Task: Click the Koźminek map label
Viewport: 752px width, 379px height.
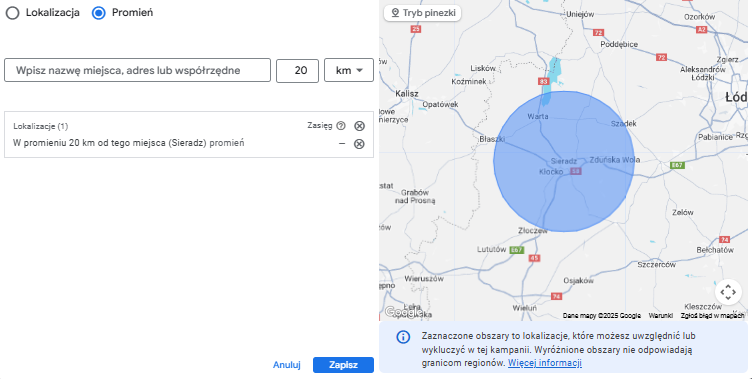Action: [469, 82]
